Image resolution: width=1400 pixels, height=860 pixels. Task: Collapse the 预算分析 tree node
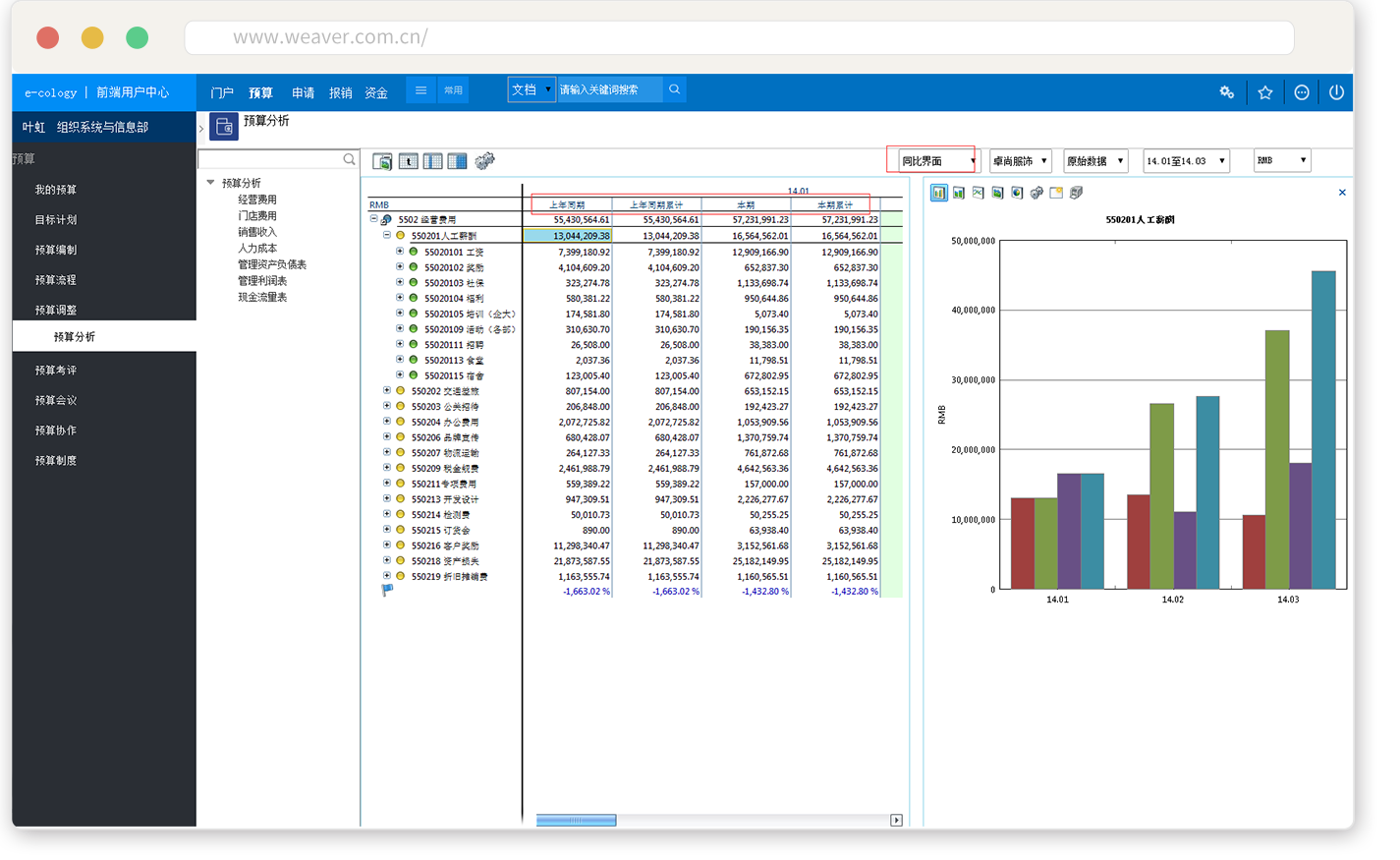point(210,183)
